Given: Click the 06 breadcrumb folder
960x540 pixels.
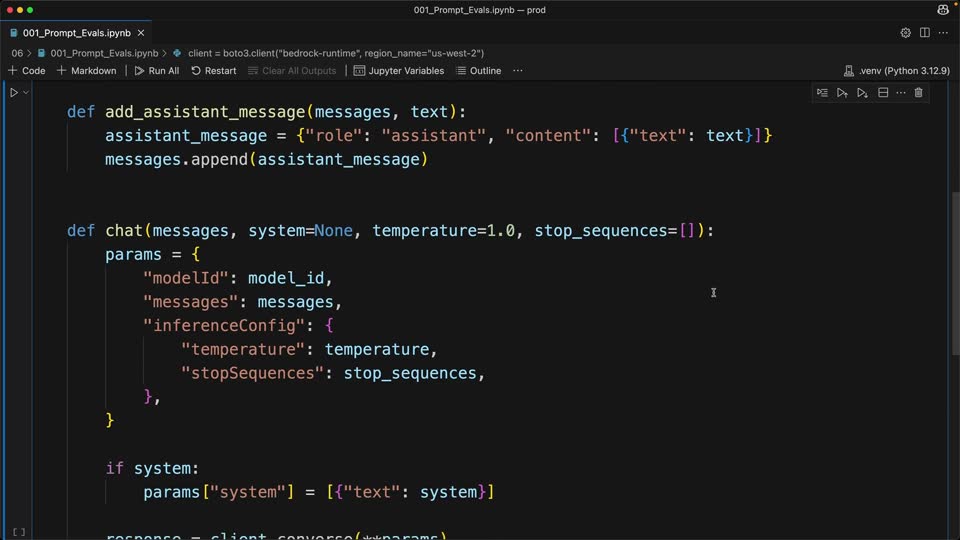Looking at the screenshot, I should [17, 53].
